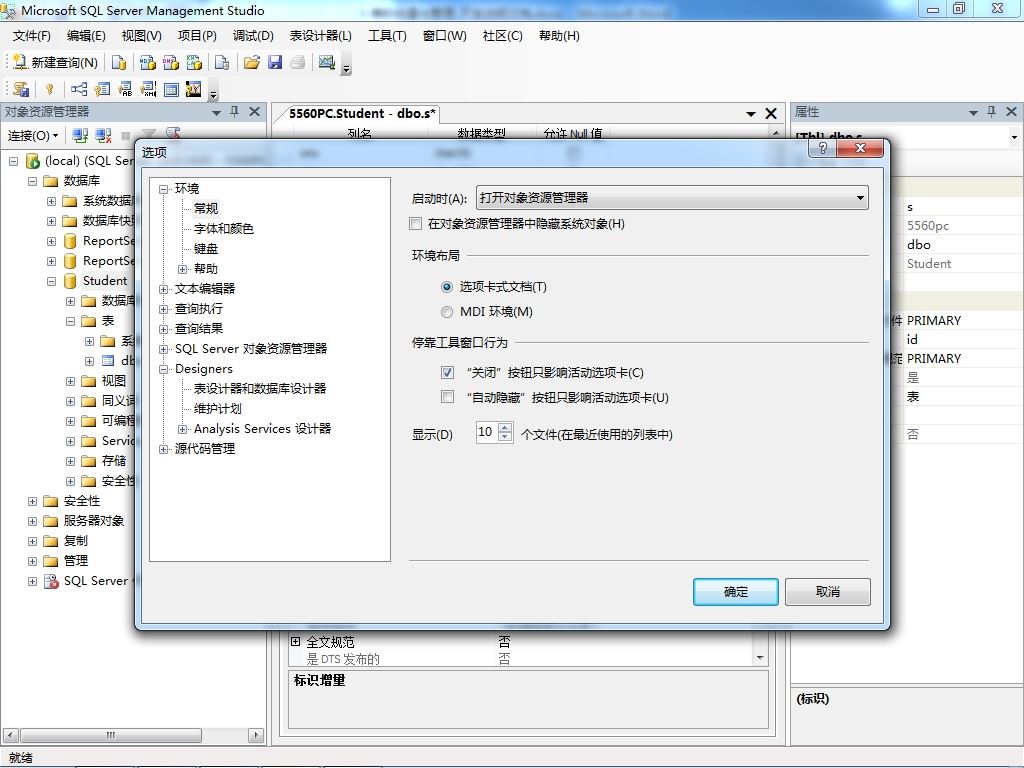
Task: Open the Manage Indexes and Keys icon
Action: coord(103,89)
